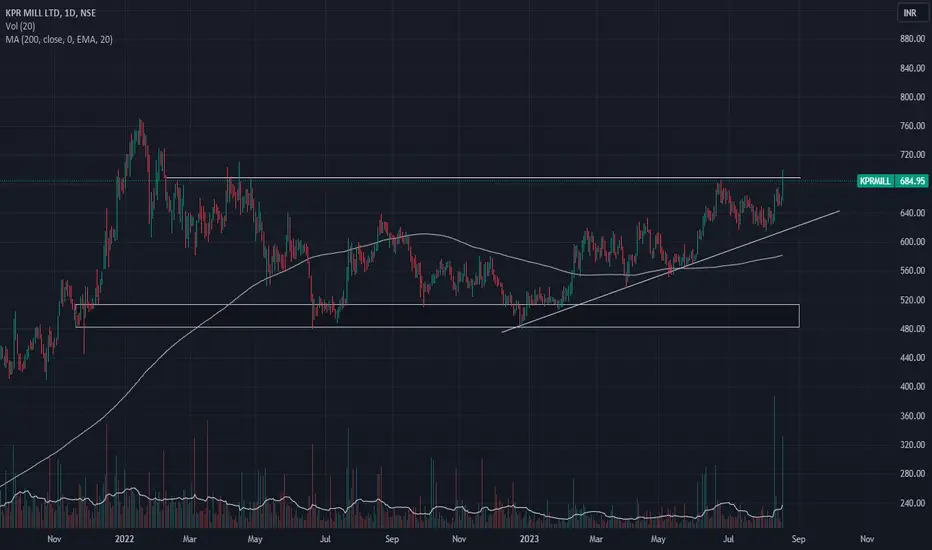The height and width of the screenshot is (550, 932).
Task: Click the 720.00 price axis label
Action: pyautogui.click(x=912, y=155)
